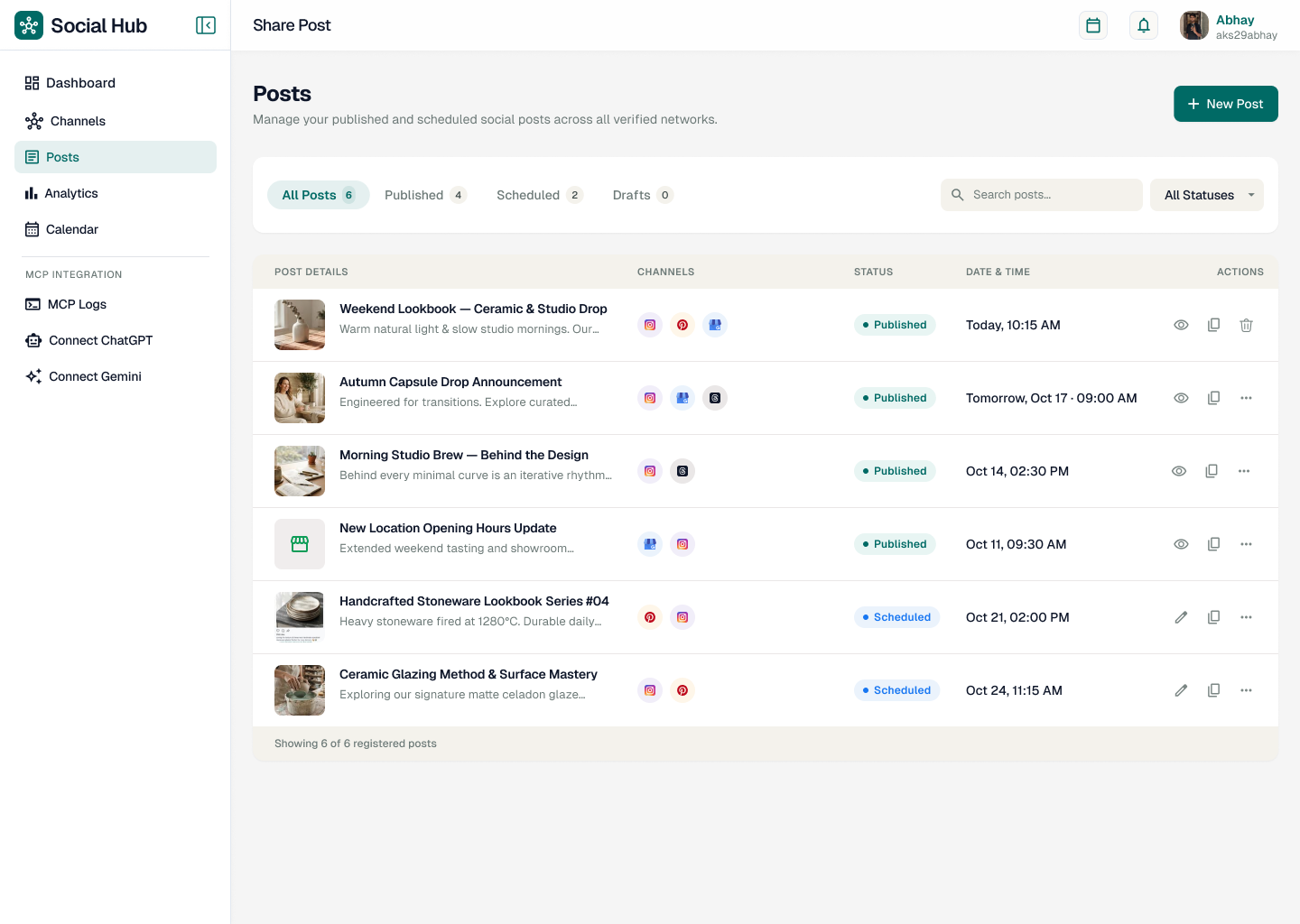
Task: Delete the Weekend Lookbook post
Action: pos(1246,325)
